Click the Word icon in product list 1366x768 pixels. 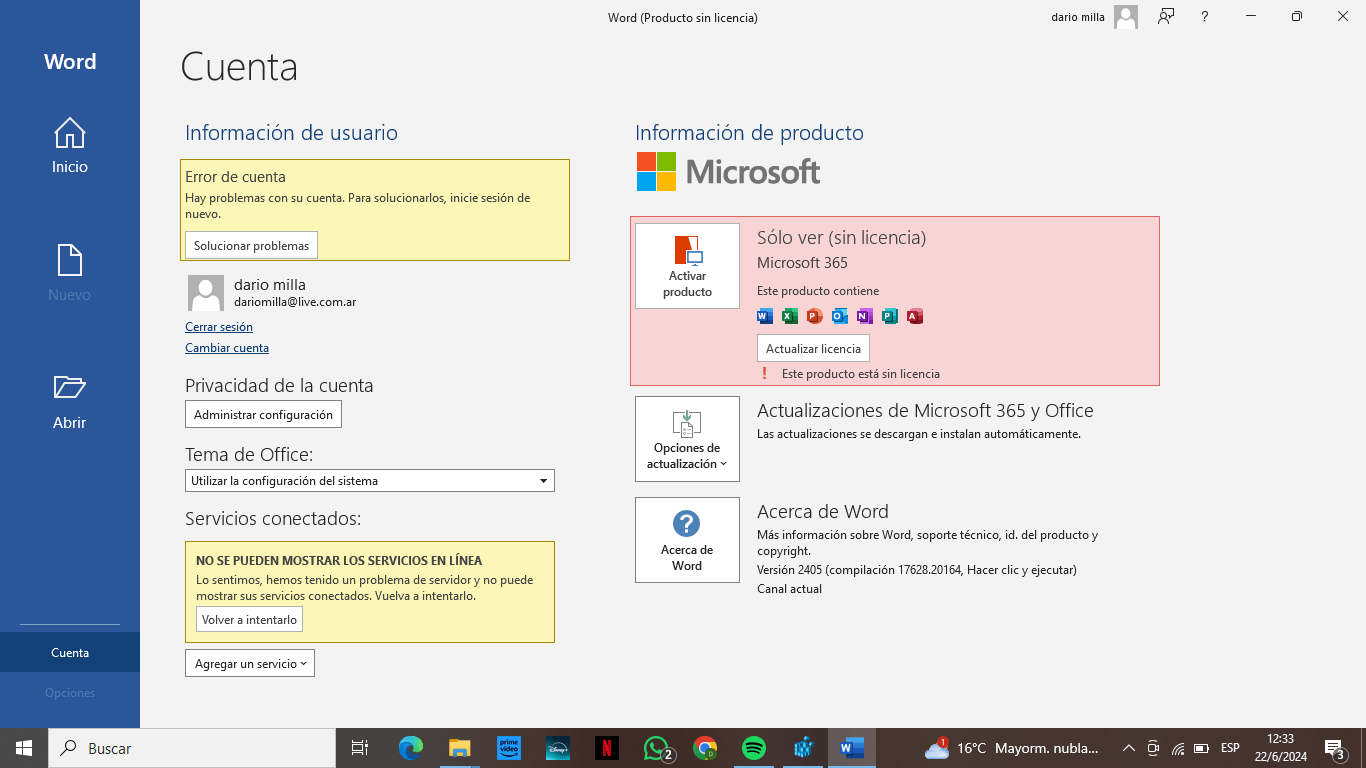pos(765,316)
